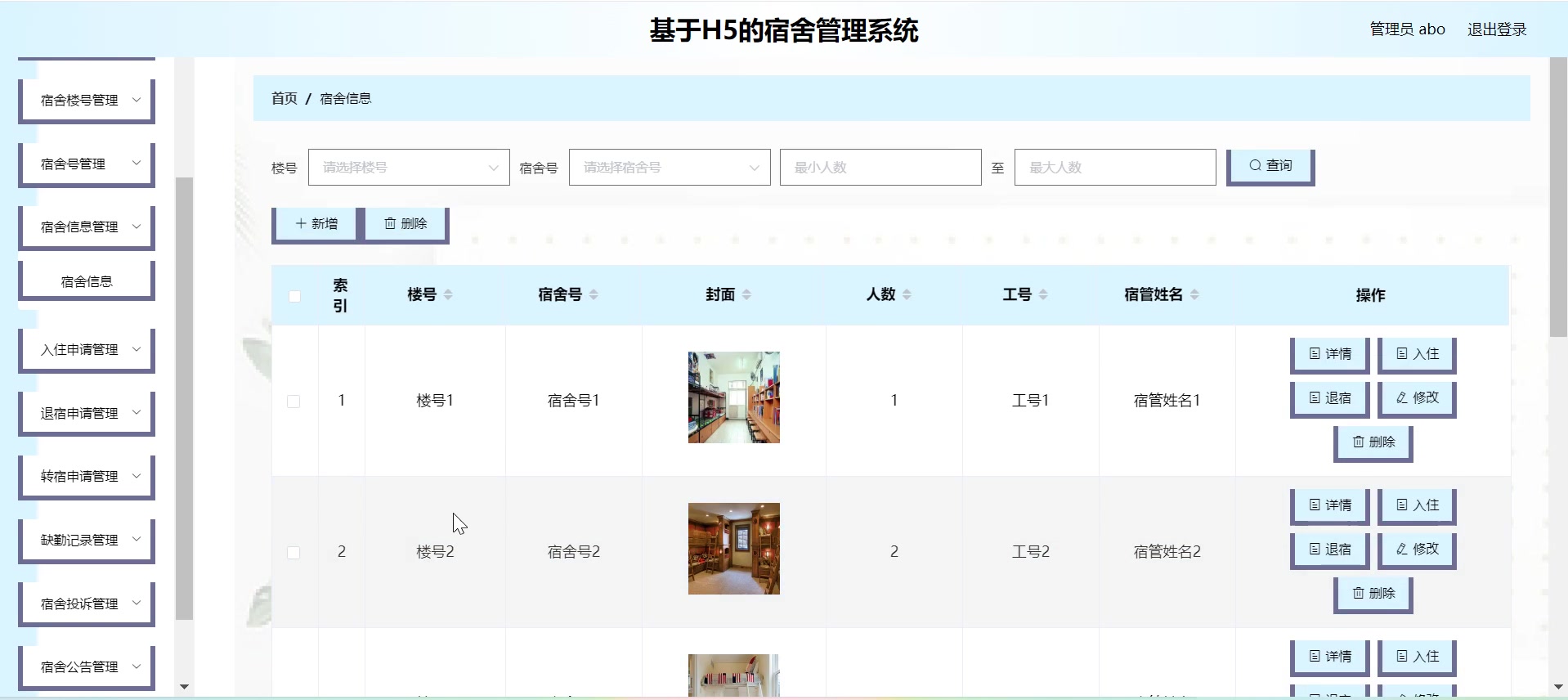Click 退出登录 logout link
1568x700 pixels.
tap(1497, 29)
